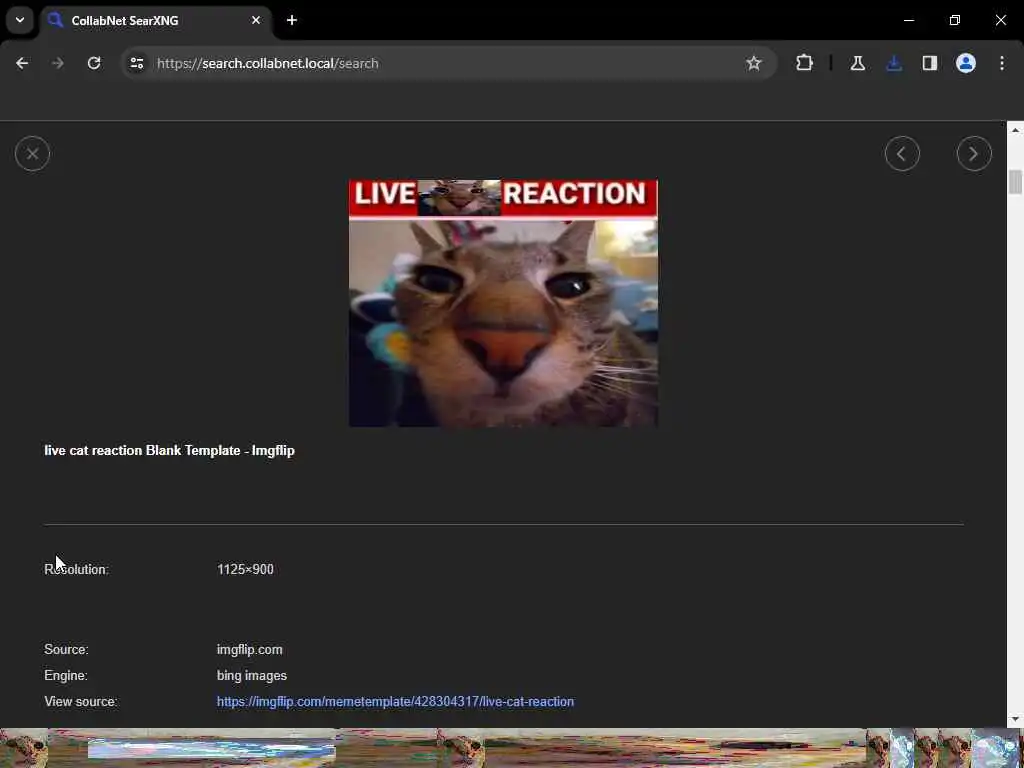Close the CollabNet SearXNG tab

point(256,20)
